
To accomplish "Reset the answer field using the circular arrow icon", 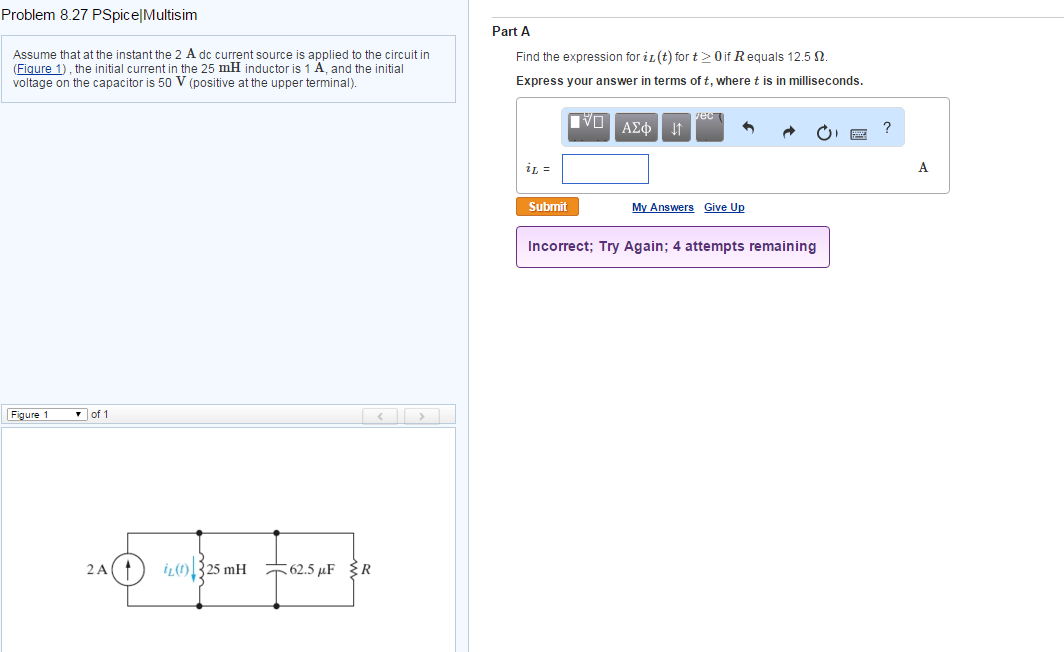I will point(824,131).
